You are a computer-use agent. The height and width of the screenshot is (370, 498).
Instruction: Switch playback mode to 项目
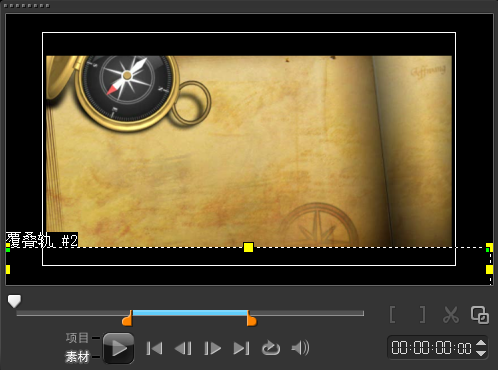[77, 338]
